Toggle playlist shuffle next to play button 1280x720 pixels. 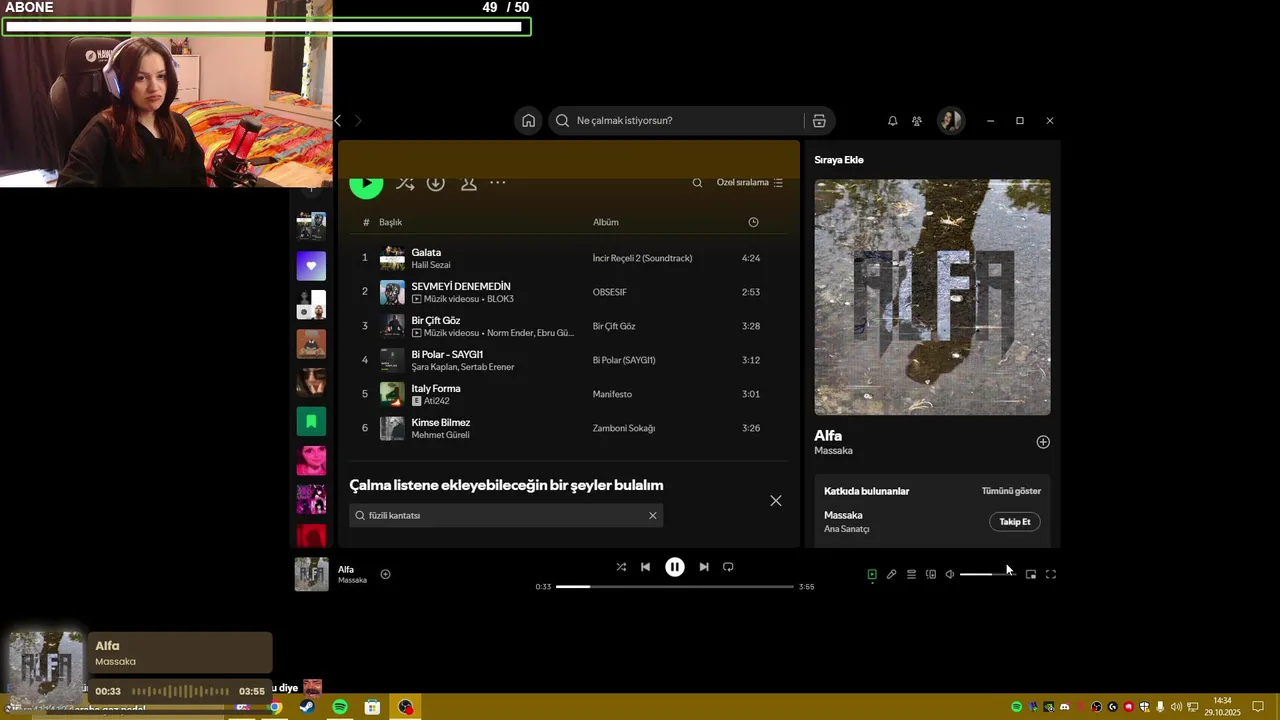404,183
